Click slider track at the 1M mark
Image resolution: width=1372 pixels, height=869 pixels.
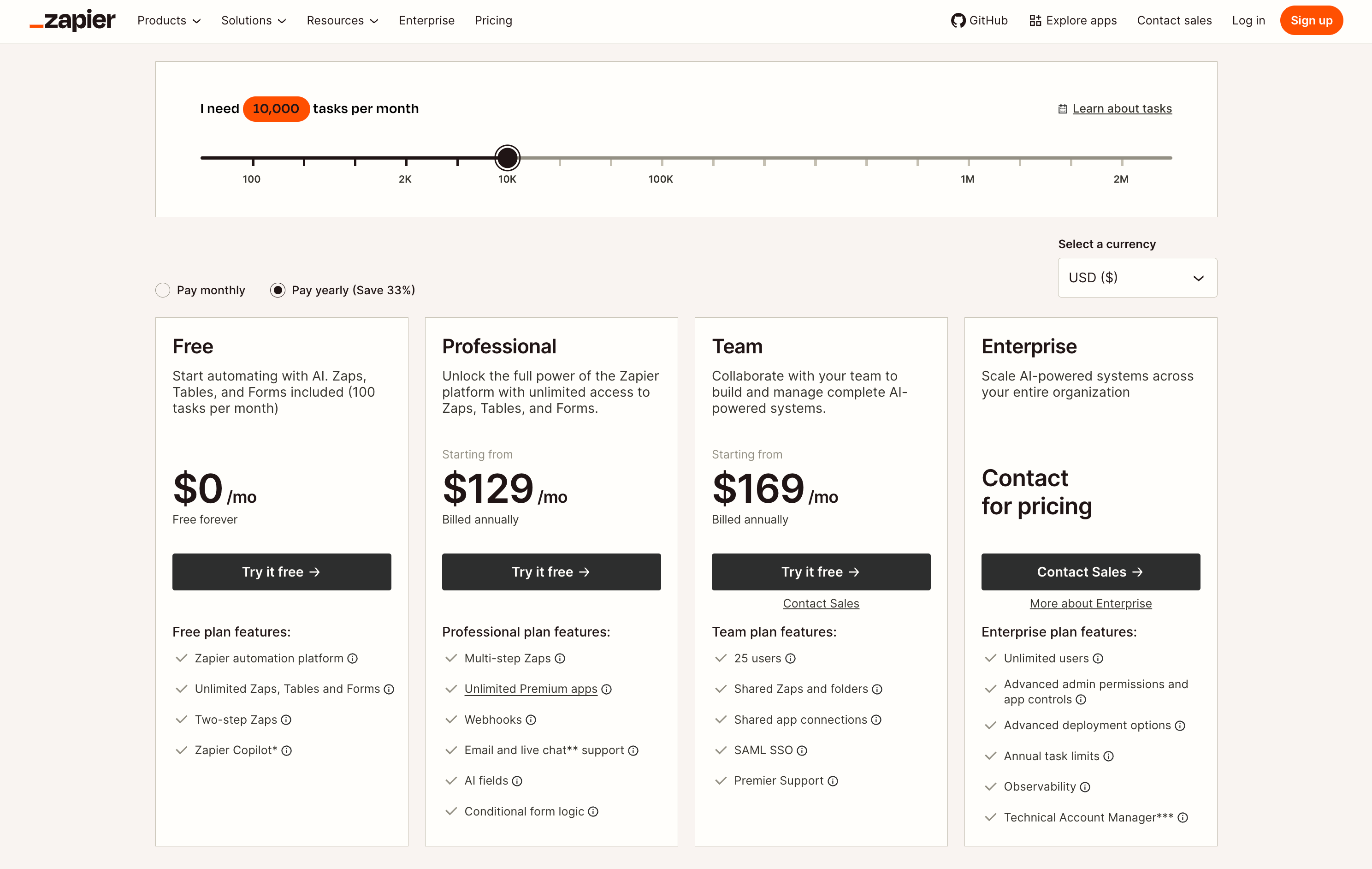click(968, 158)
